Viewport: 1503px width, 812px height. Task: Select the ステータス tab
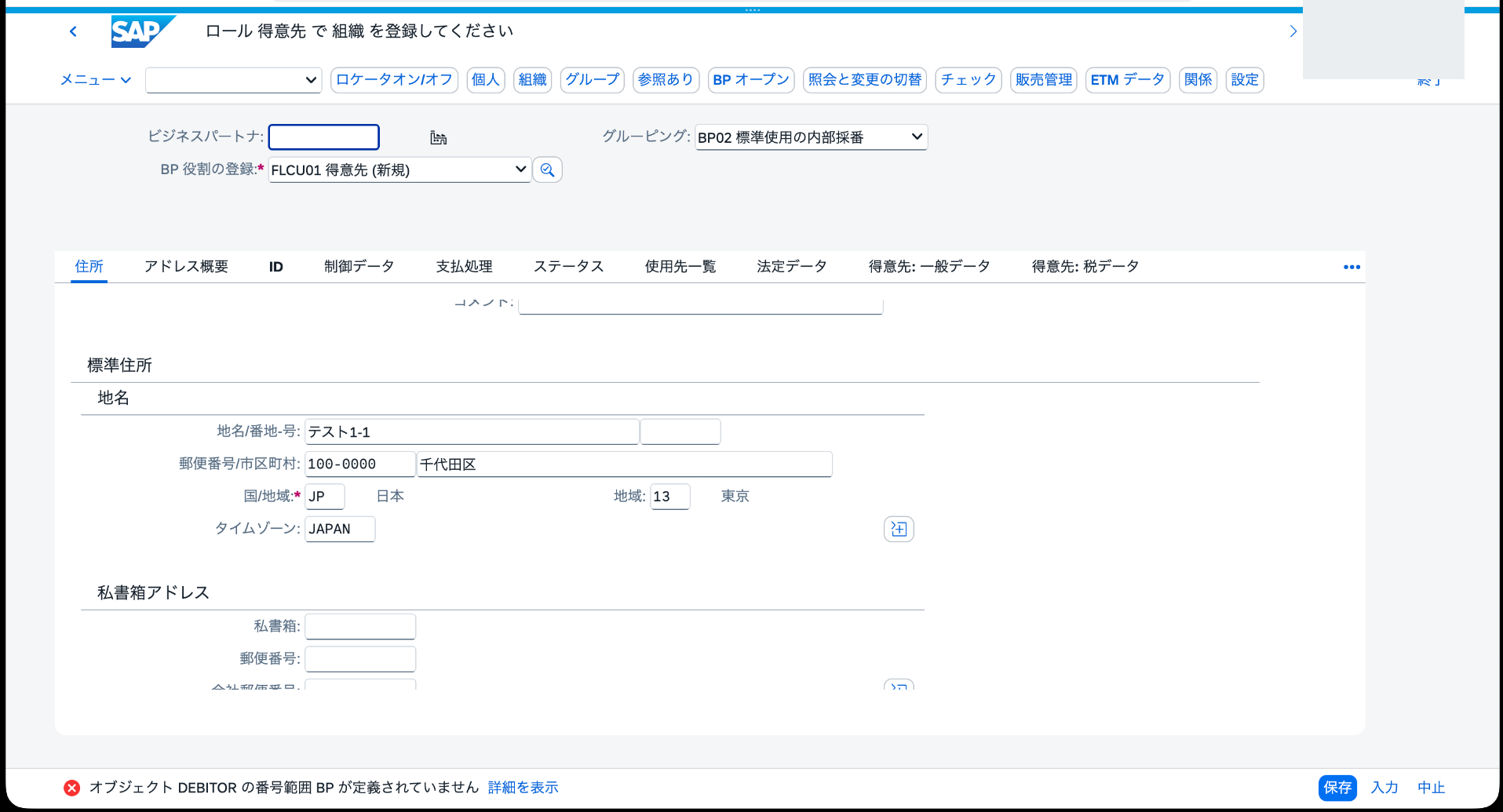(569, 267)
